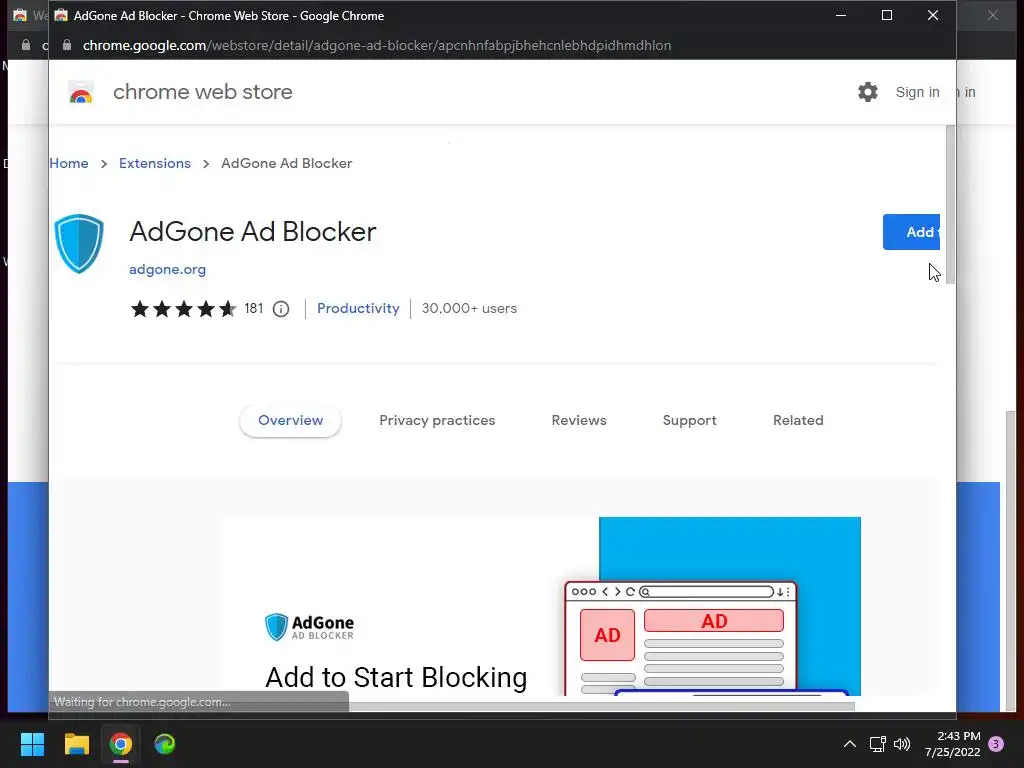Click the horizontal scrollbar at bottom
Viewport: 1024px width, 768px height.
(601, 706)
